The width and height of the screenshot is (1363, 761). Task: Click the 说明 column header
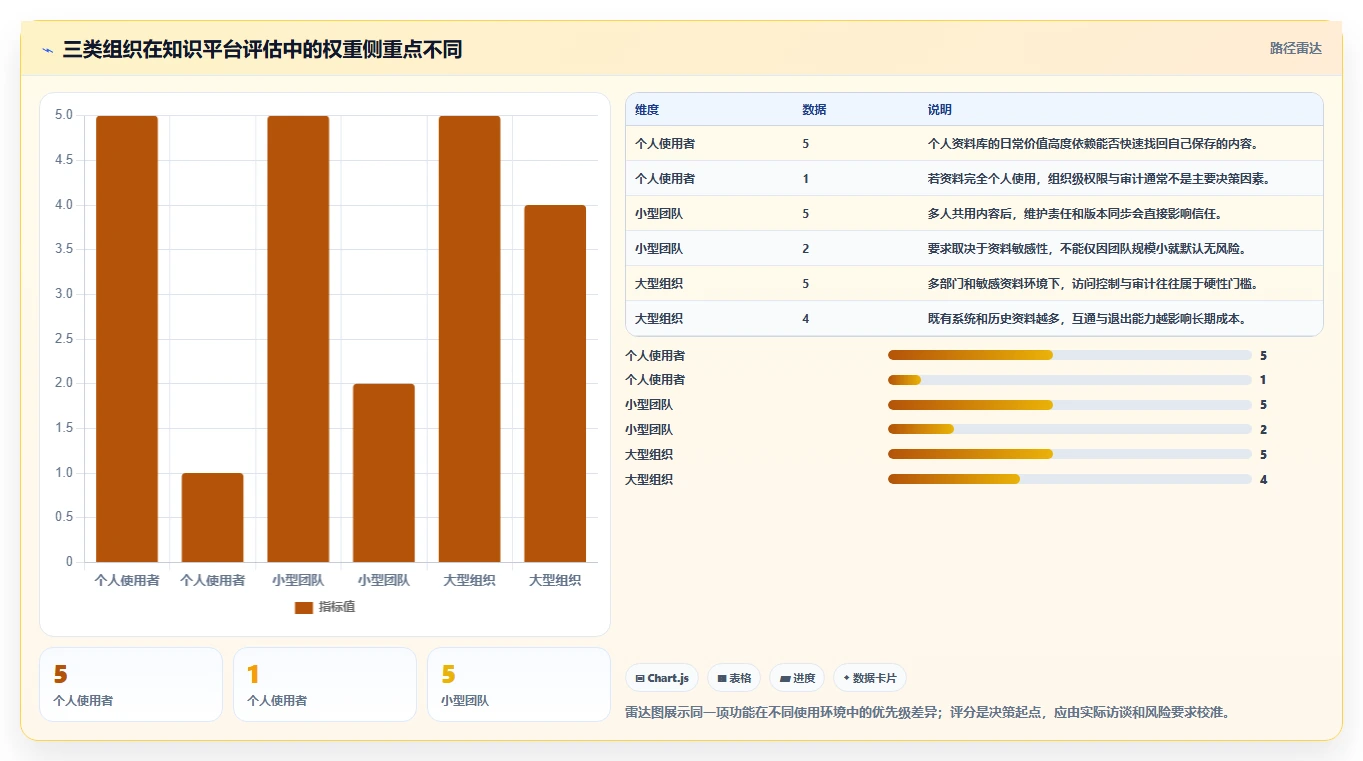pos(940,110)
